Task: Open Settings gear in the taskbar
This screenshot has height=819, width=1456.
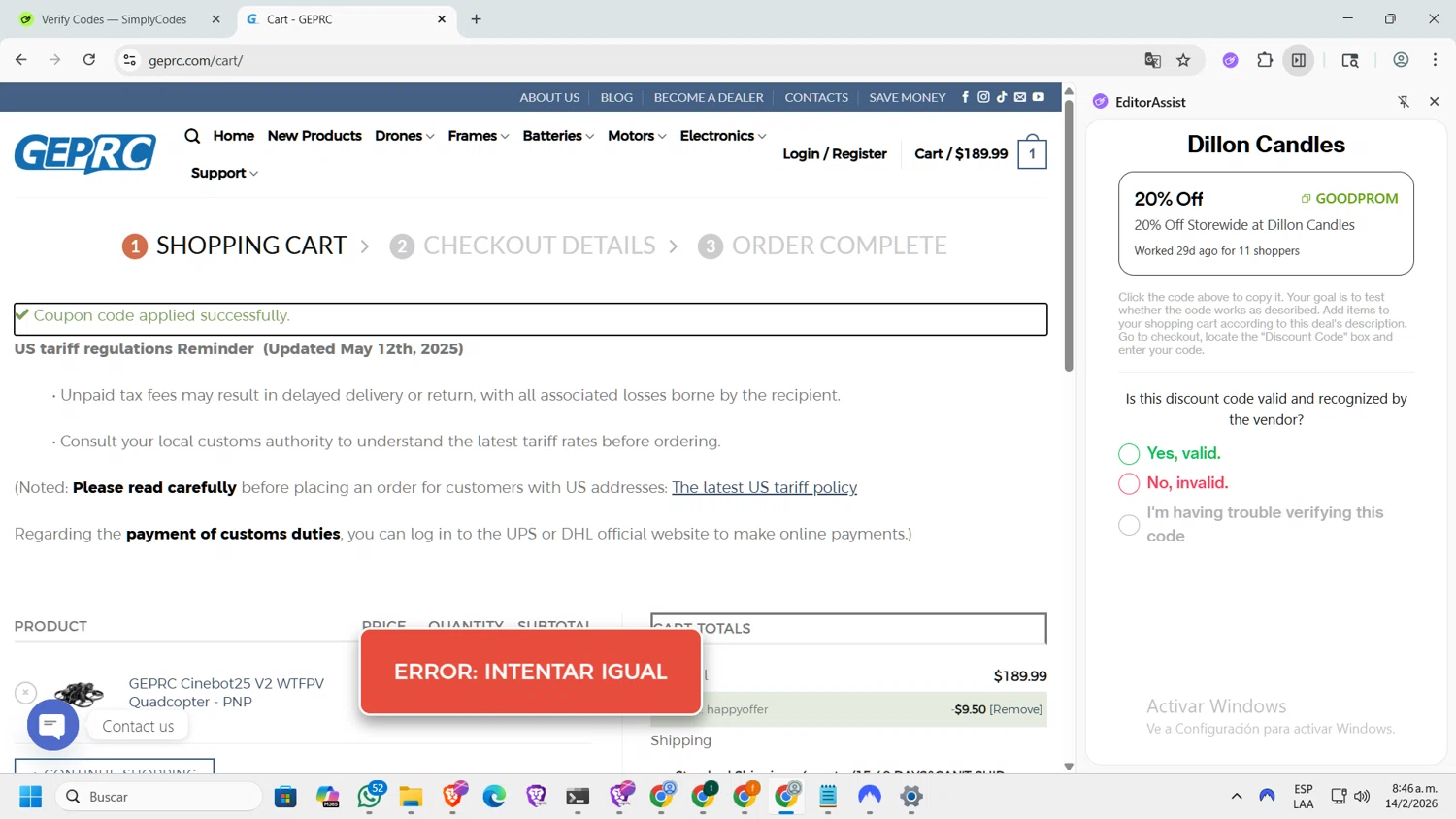Action: 910,797
